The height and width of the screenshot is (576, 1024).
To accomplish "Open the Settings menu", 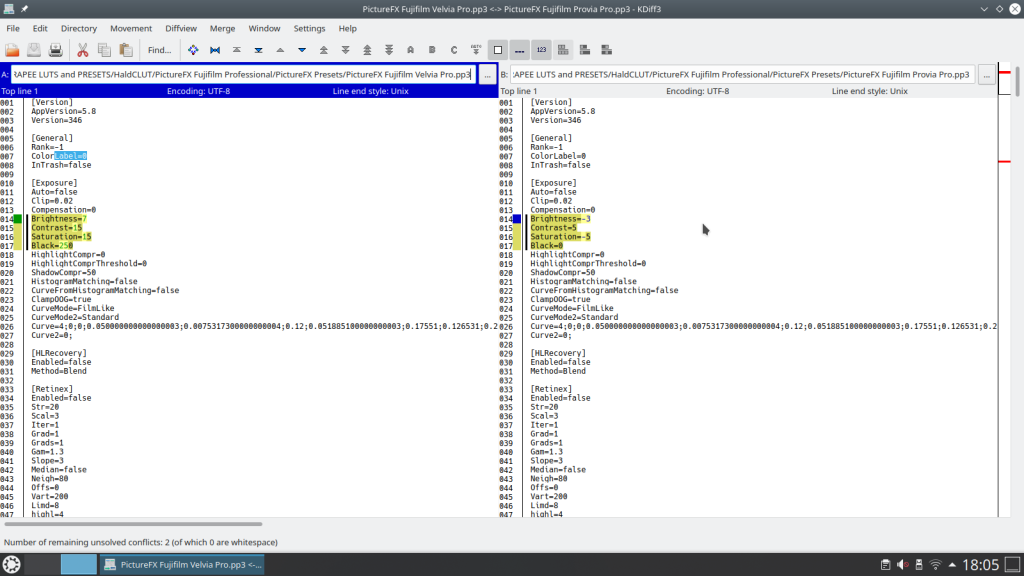I will 309,28.
